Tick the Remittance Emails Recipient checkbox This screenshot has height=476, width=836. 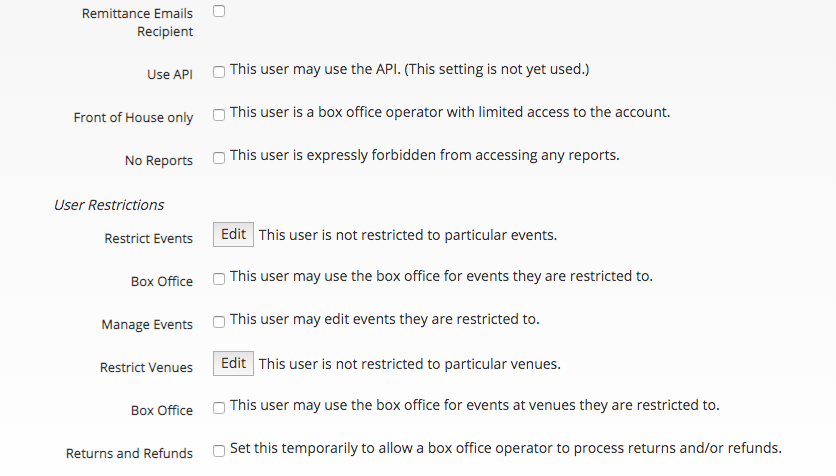click(219, 11)
